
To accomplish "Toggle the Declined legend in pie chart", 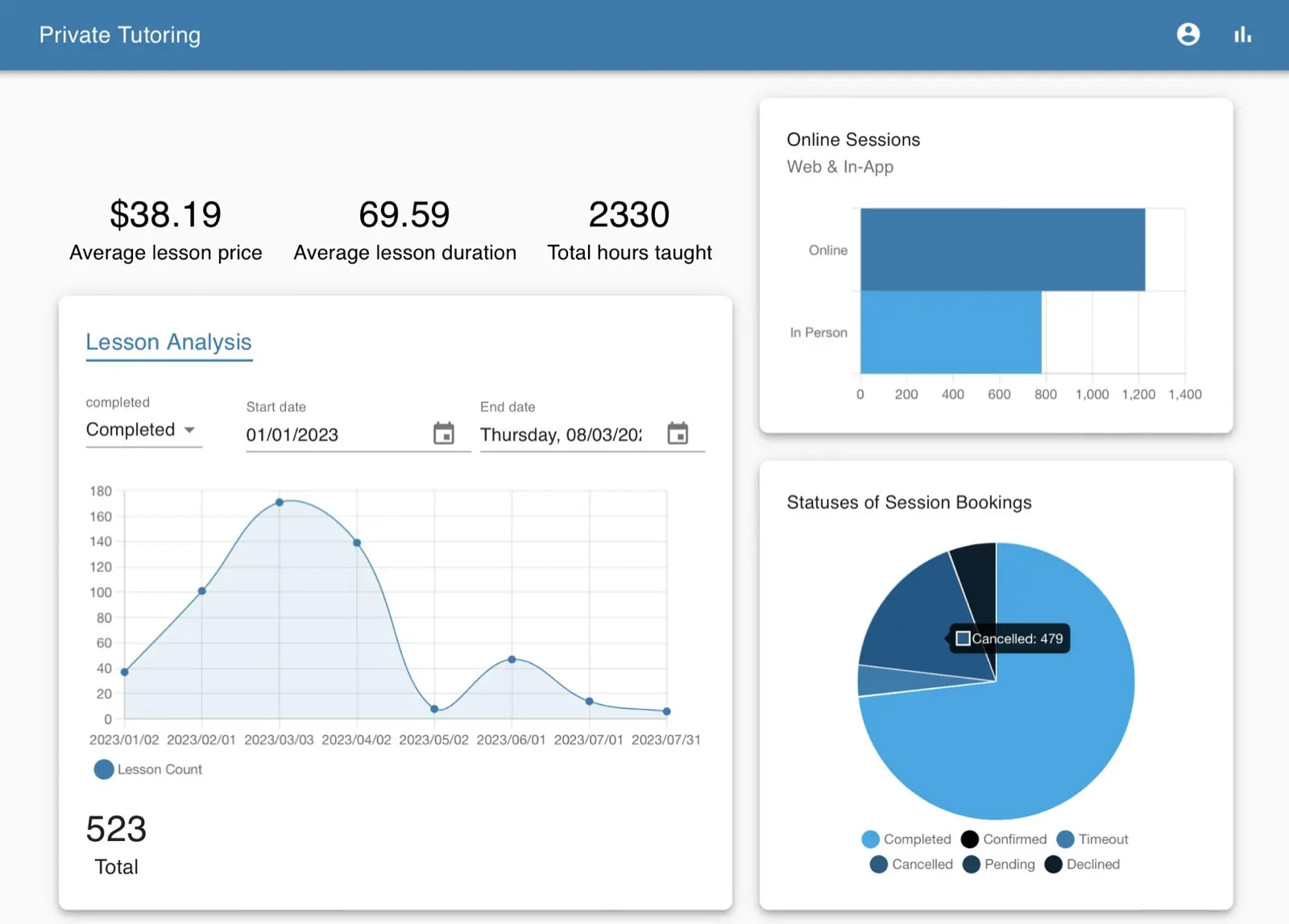I will click(x=1082, y=864).
